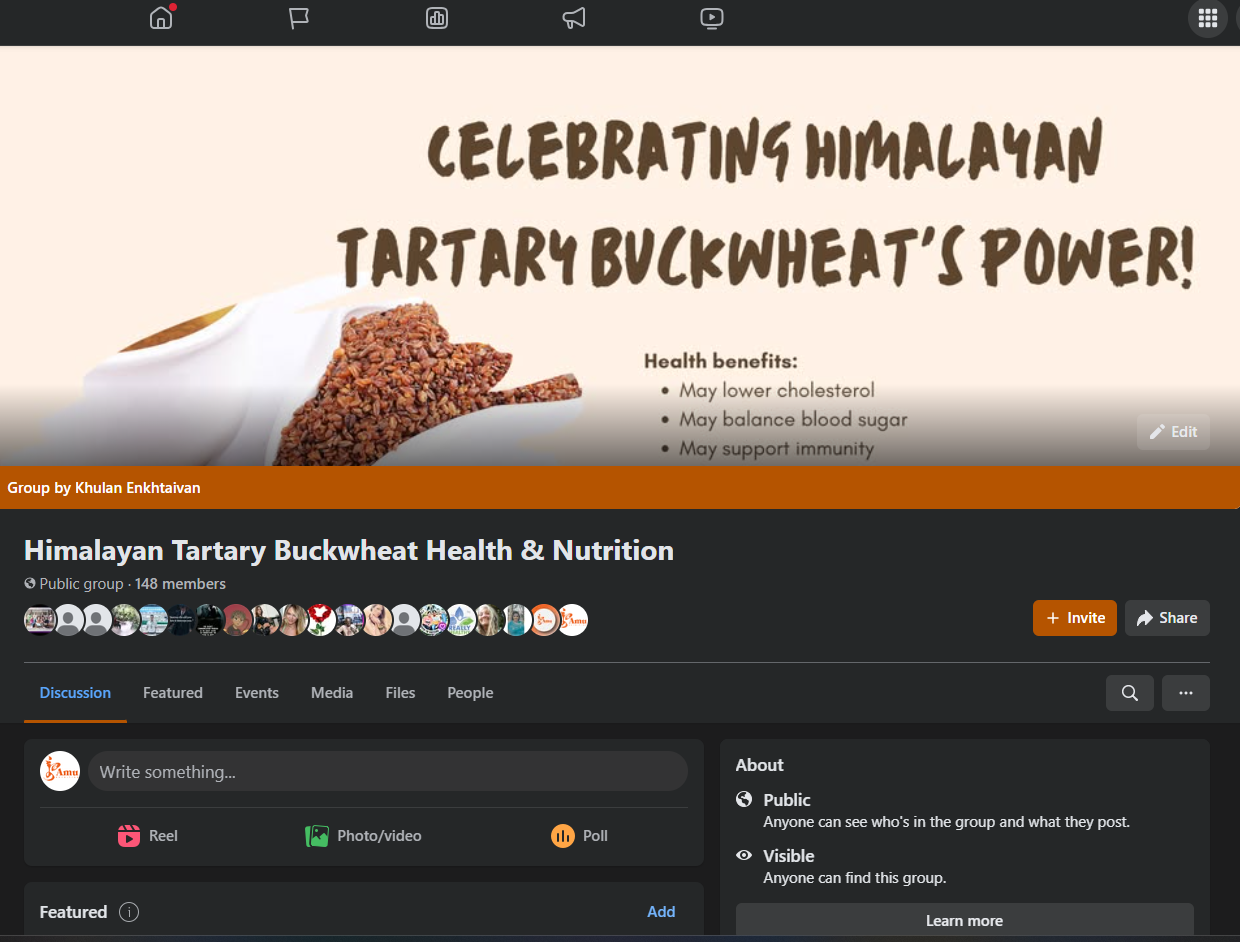Viewport: 1240px width, 942px height.
Task: Open the Ads megaphone icon
Action: tap(574, 18)
